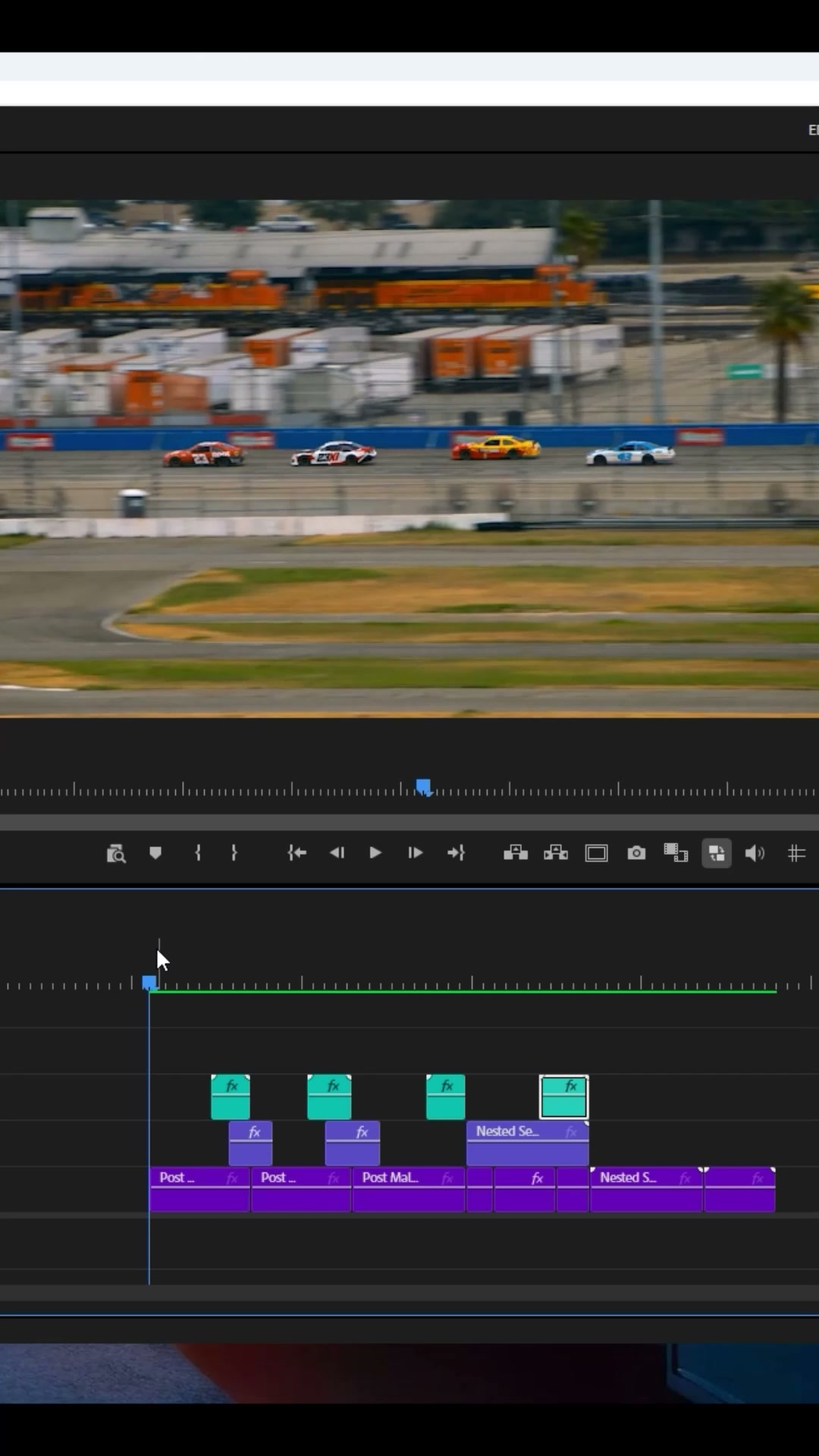Screen dimensions: 819x1456
Task: Toggle the grid guides icon
Action: (796, 854)
